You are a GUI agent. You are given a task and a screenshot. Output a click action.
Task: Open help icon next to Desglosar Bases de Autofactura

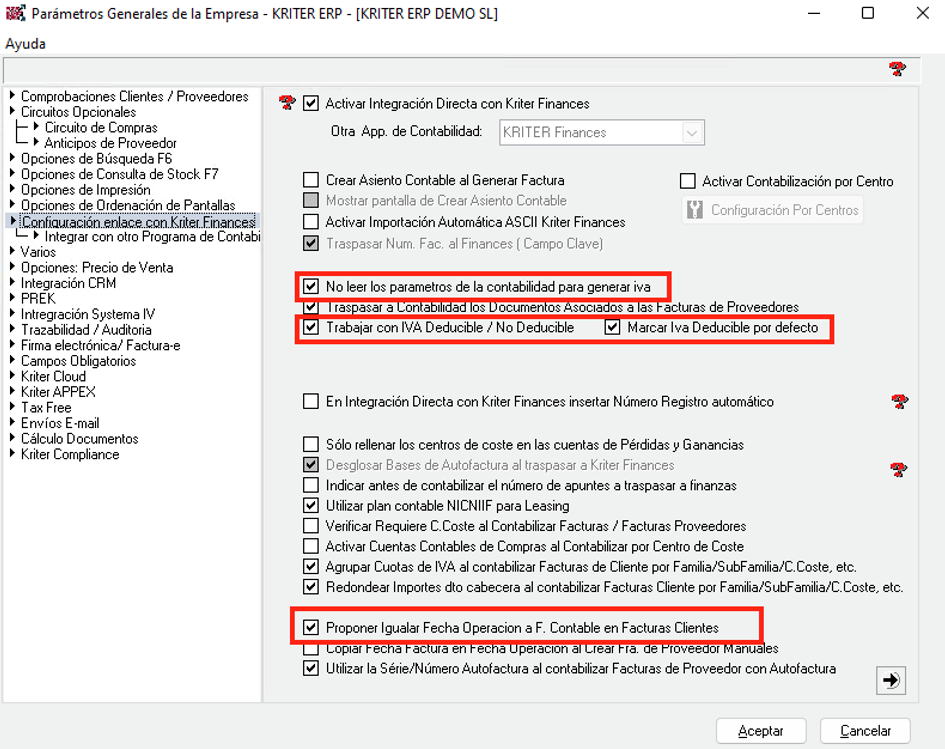[899, 469]
